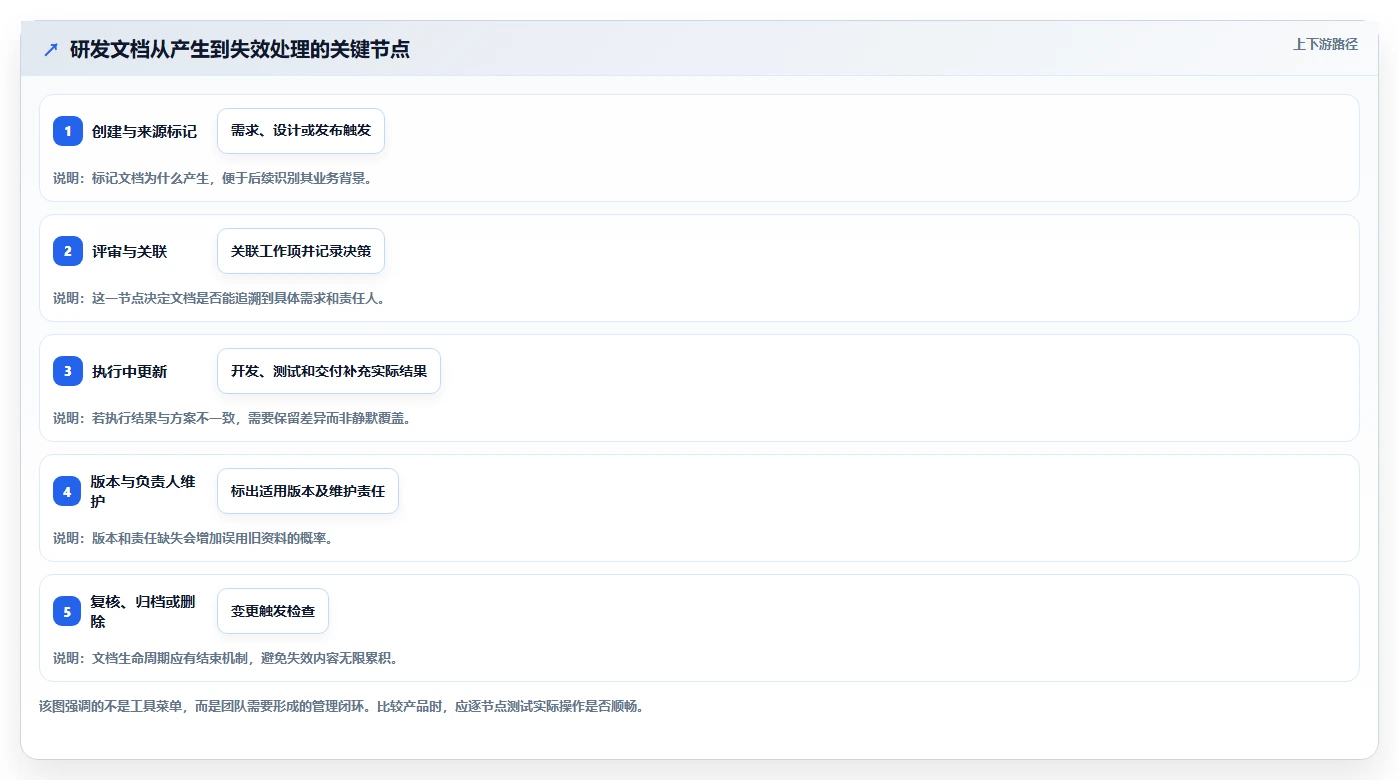Click the step 4 number badge
The image size is (1399, 780).
tap(68, 491)
